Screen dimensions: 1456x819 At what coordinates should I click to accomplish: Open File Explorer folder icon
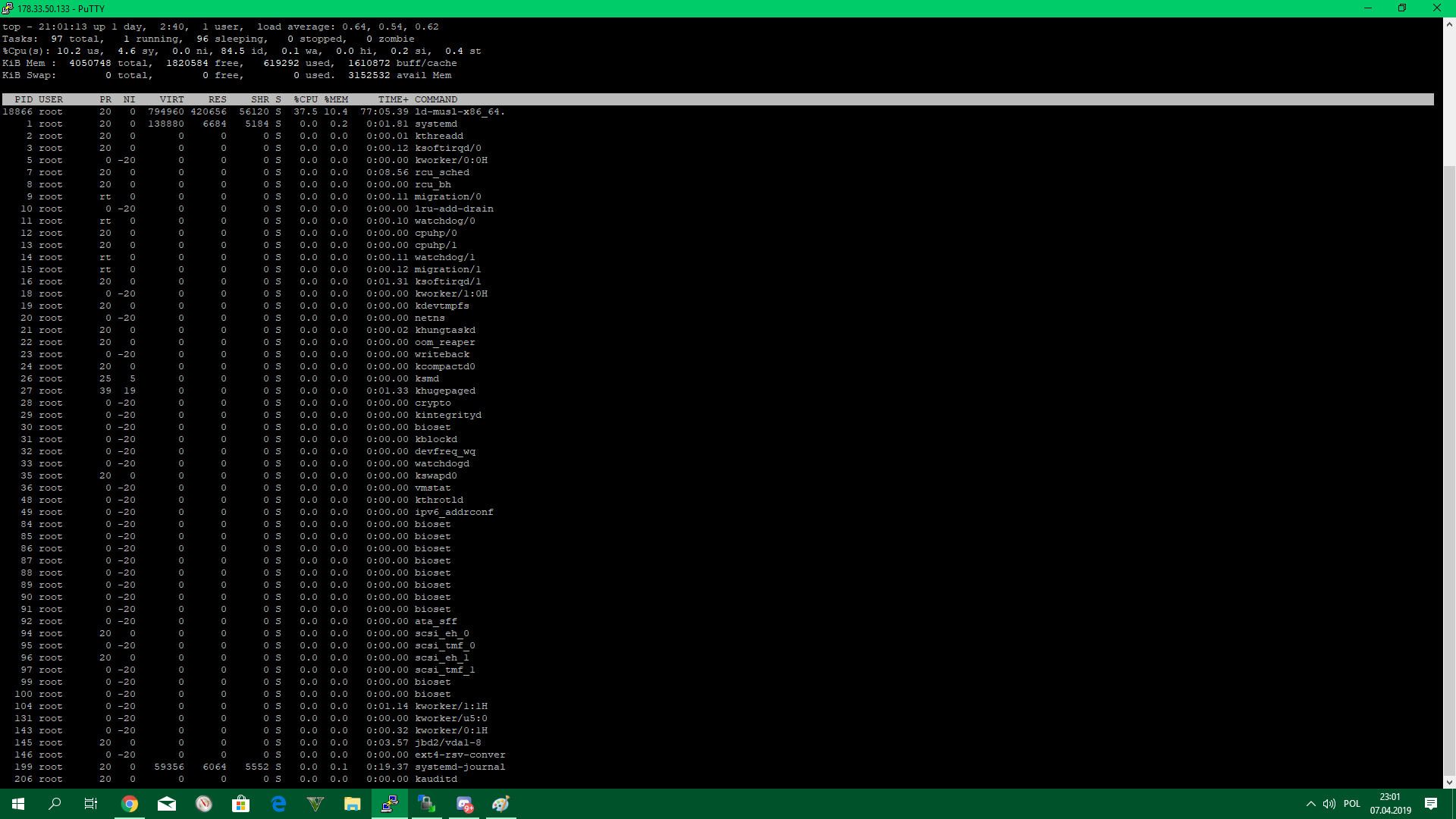pyautogui.click(x=353, y=804)
